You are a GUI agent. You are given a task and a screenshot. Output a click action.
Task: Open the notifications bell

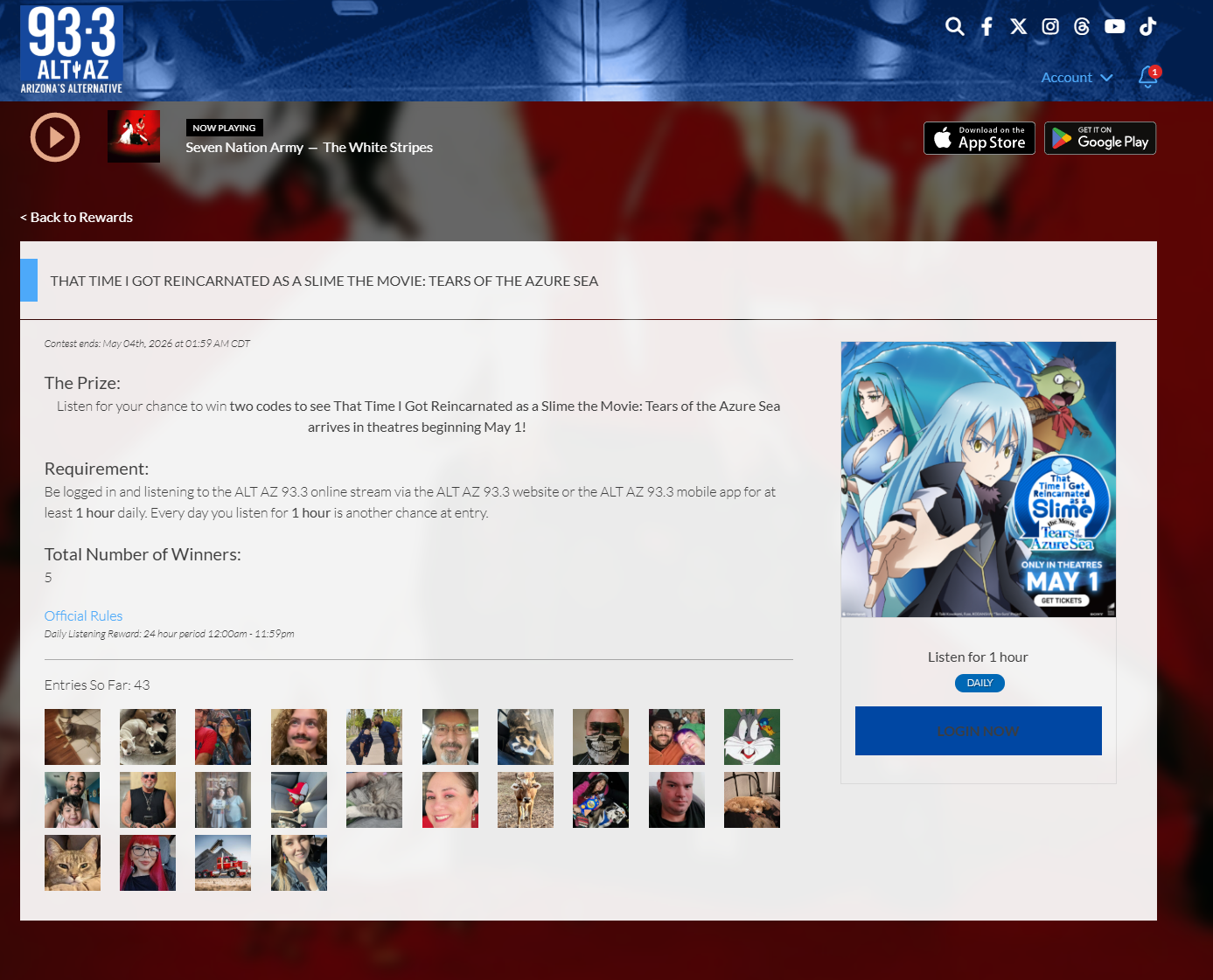(1148, 77)
